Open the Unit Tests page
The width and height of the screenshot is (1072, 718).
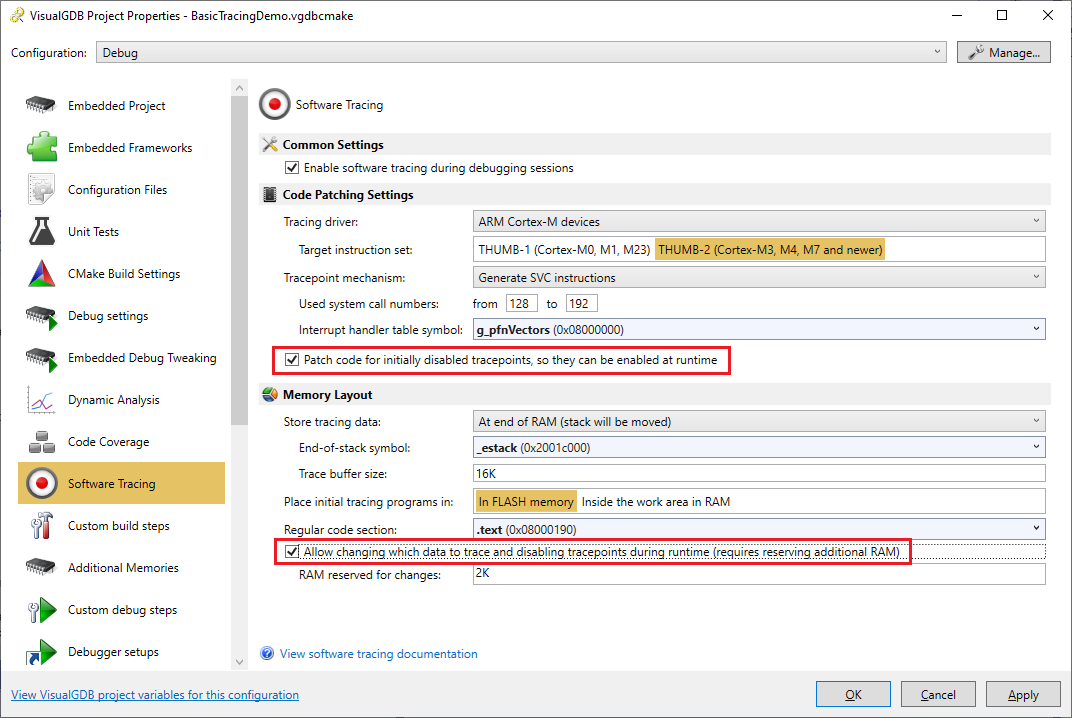[122, 231]
